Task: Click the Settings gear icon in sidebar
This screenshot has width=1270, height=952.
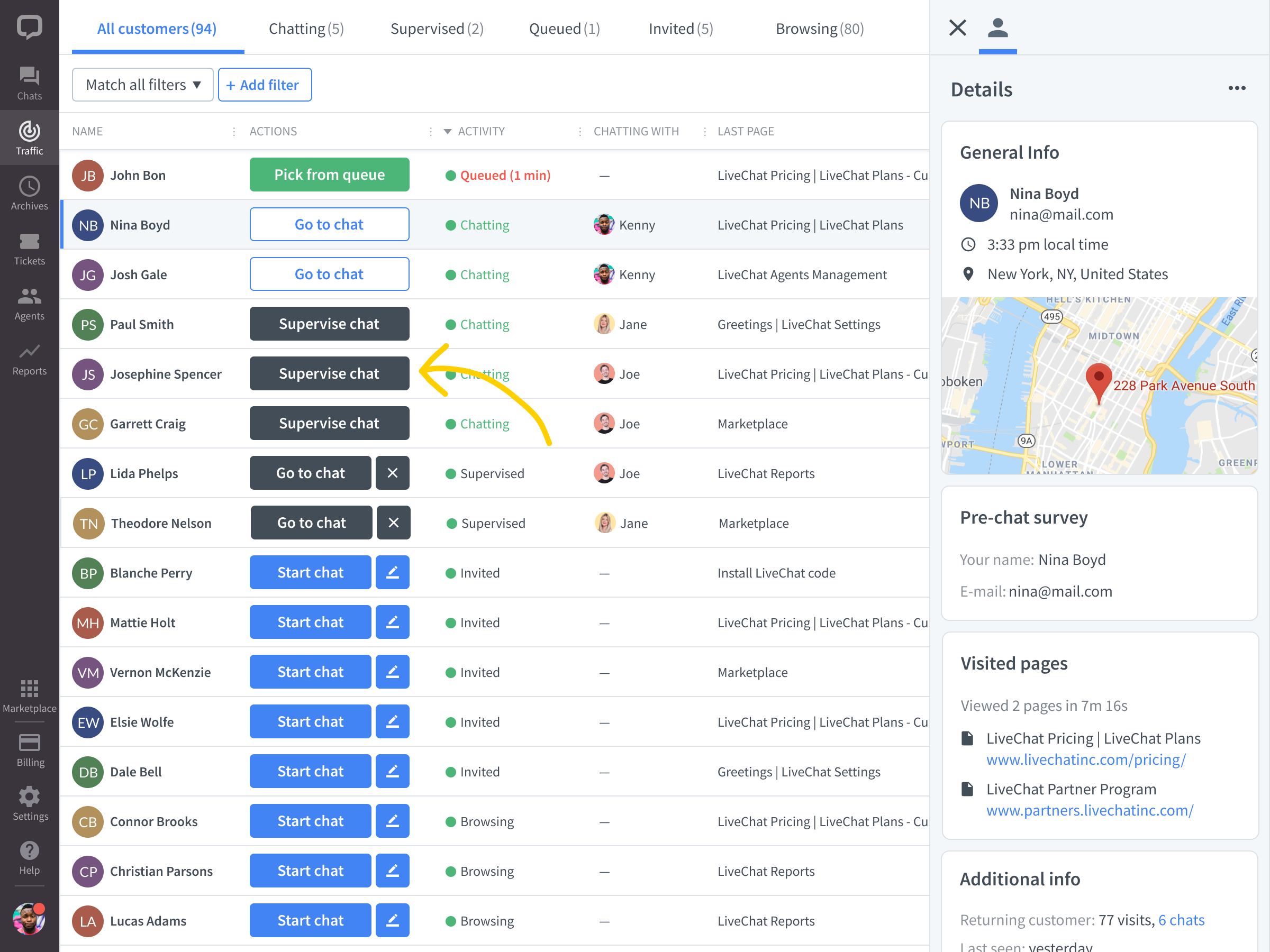Action: [x=29, y=796]
